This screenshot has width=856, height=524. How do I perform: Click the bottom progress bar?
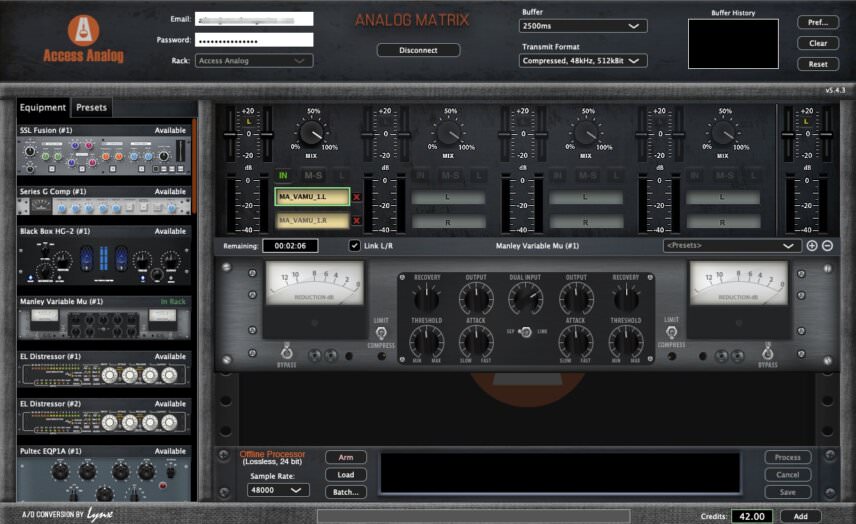(473, 516)
